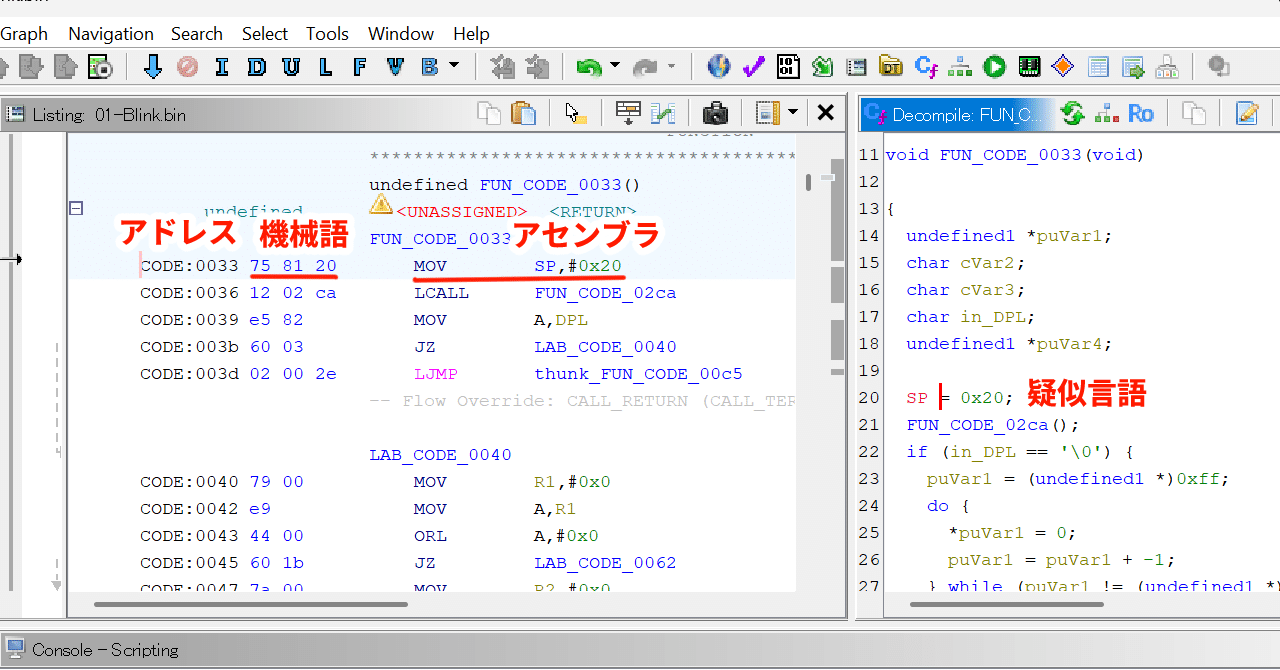Open the Listing fields dropdown arrow
1280x670 pixels.
coord(793,113)
